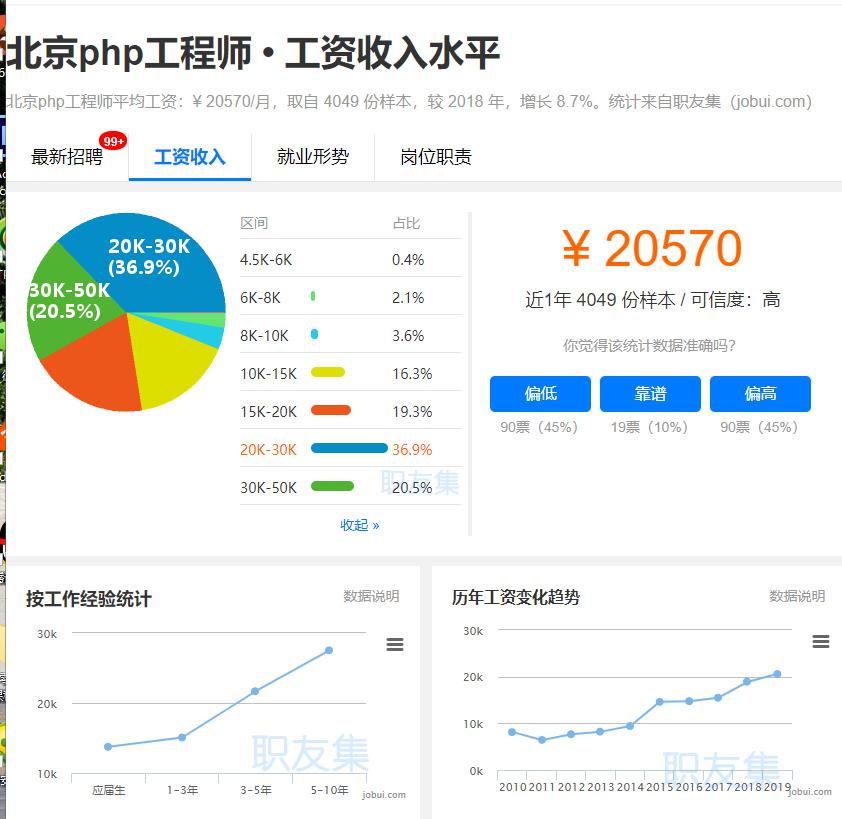The image size is (842, 819).
Task: Vote 偏低 on the salary accuracy poll
Action: pyautogui.click(x=540, y=394)
